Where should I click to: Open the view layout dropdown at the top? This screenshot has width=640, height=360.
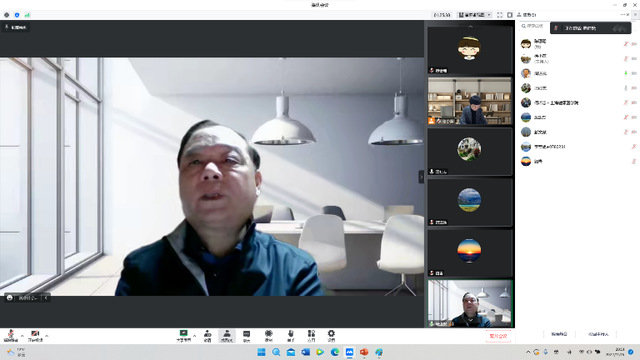point(475,15)
